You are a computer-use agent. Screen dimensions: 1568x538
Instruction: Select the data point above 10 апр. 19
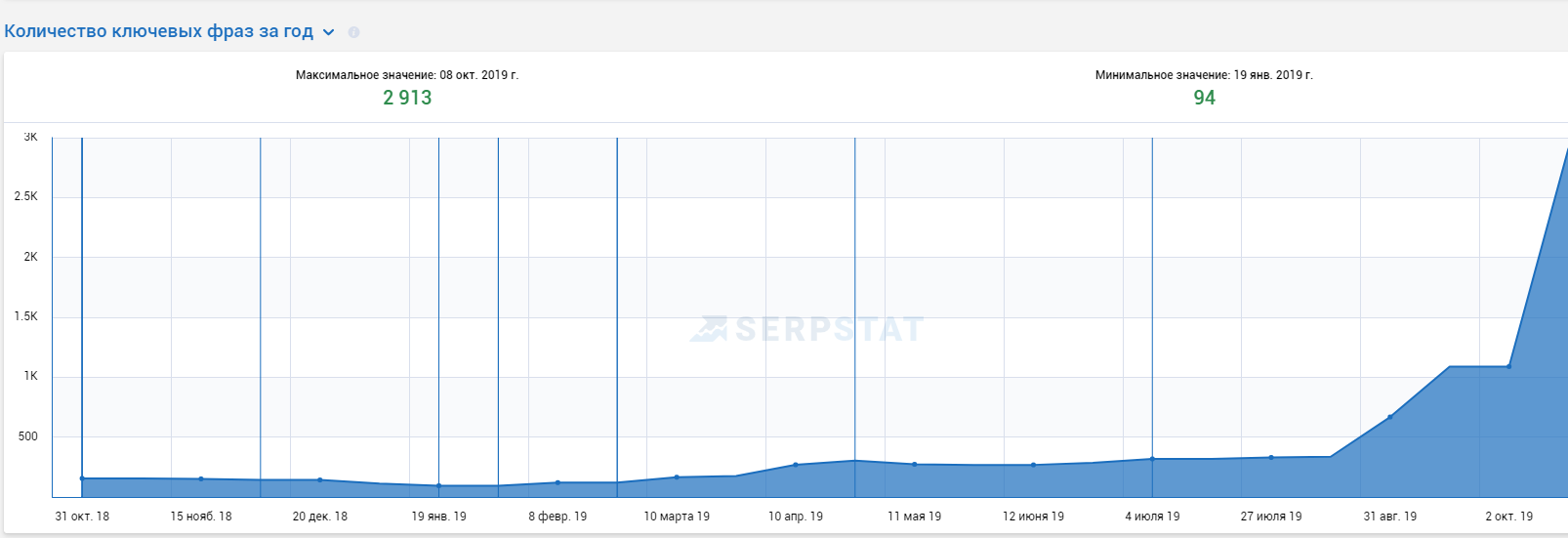click(x=796, y=465)
